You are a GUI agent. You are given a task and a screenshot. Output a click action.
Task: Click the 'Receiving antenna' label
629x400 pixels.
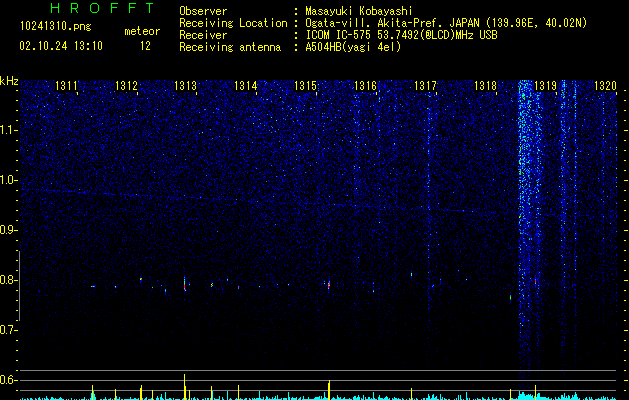[230, 47]
